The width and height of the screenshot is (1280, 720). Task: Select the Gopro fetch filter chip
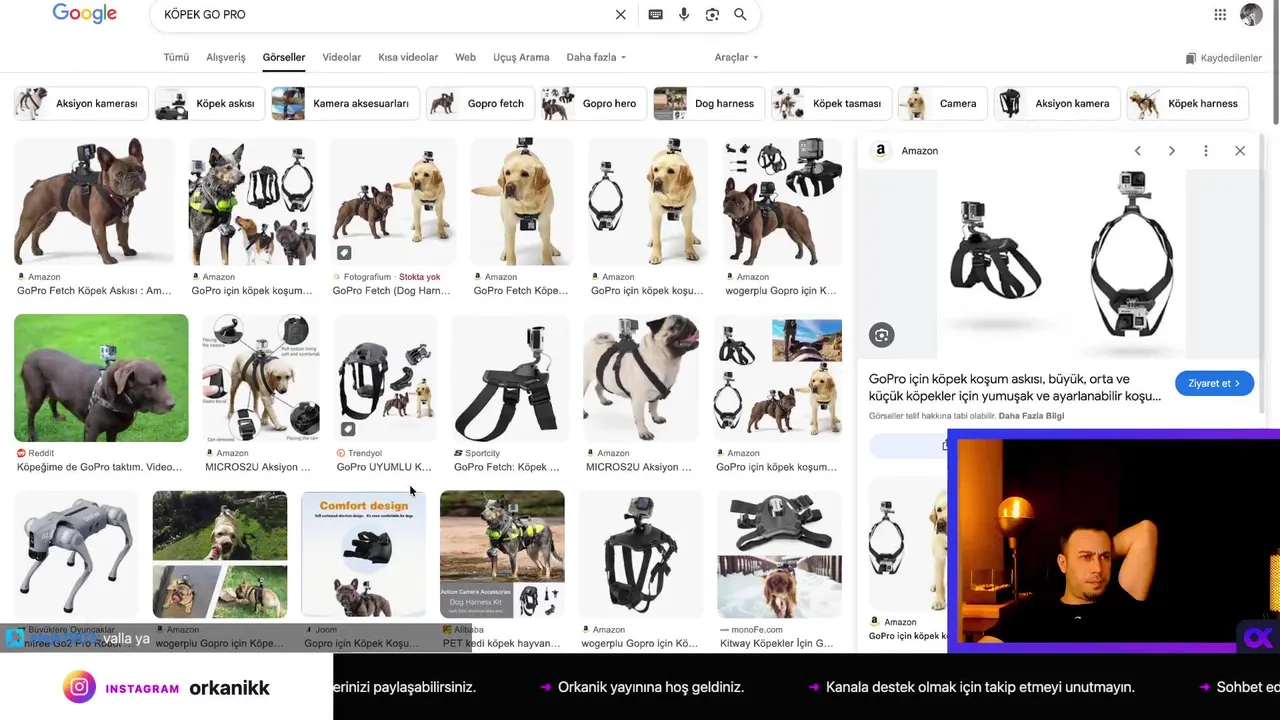480,104
